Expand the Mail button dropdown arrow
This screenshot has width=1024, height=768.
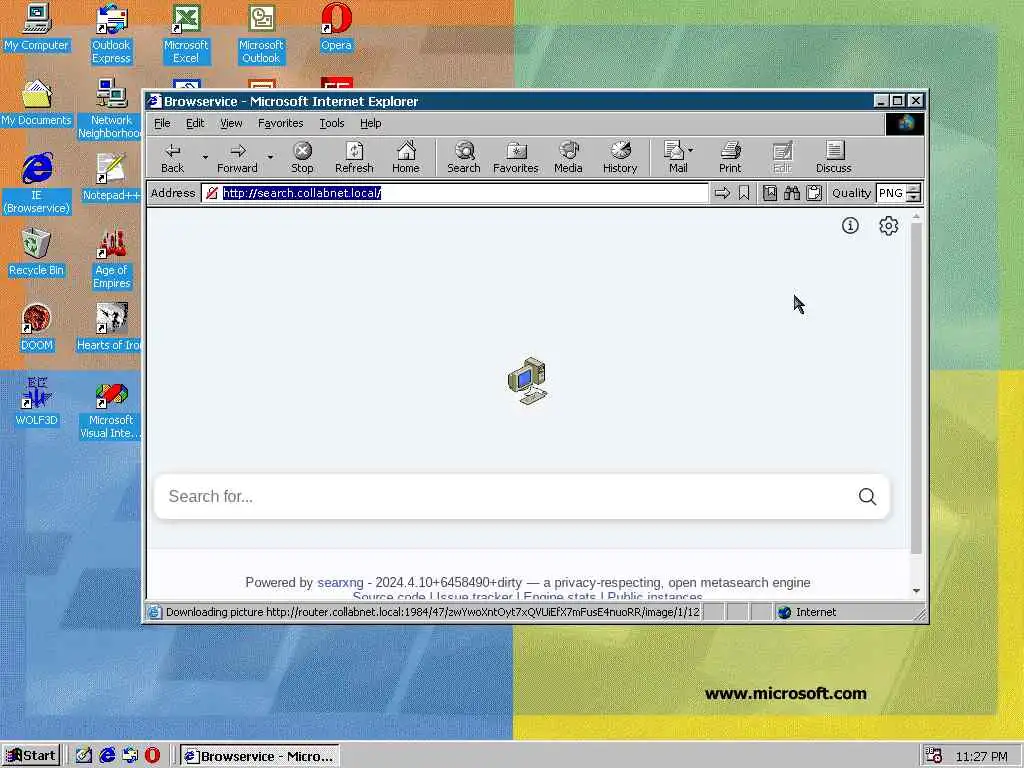(x=691, y=150)
